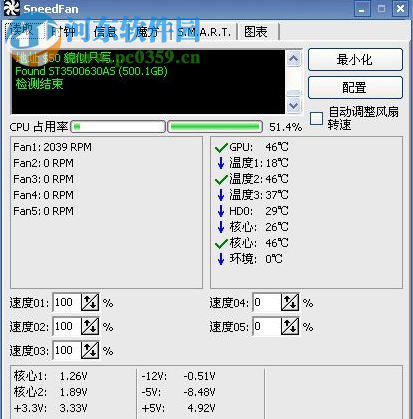The width and height of the screenshot is (413, 419).
Task: Click the 51.4% CPU usage value
Action: 286,127
